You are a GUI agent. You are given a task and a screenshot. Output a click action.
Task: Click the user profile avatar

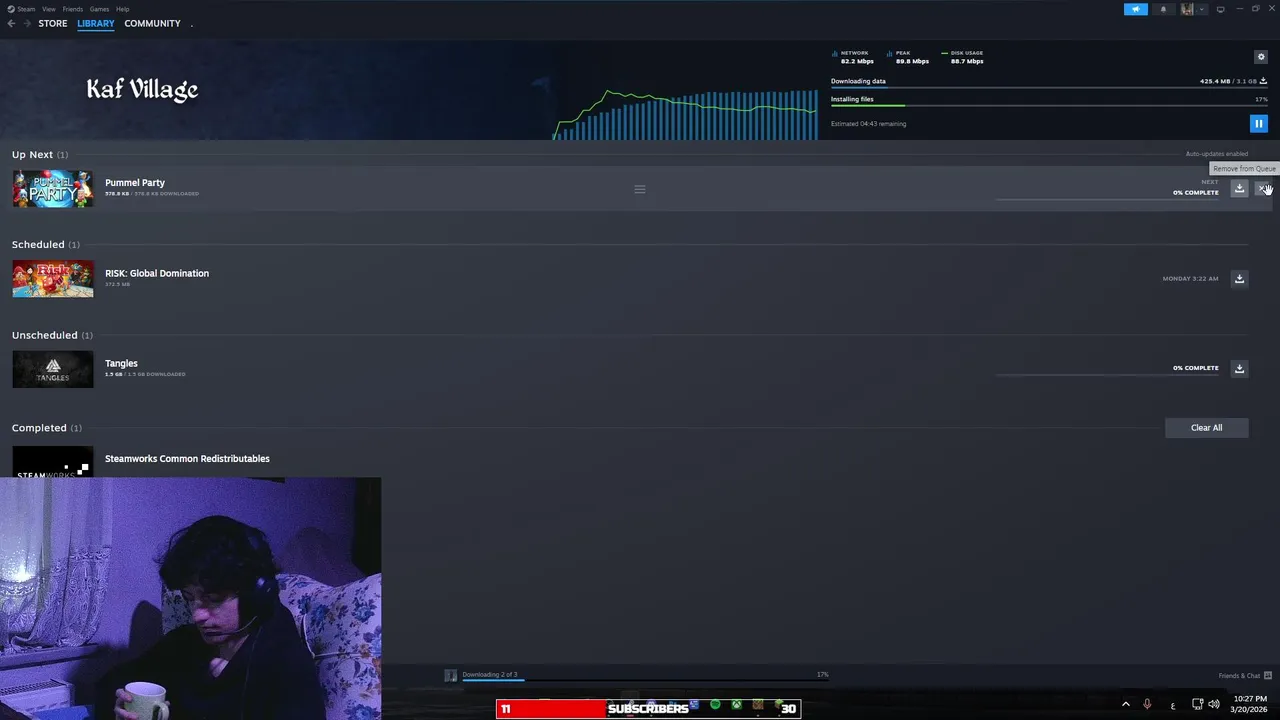pyautogui.click(x=1187, y=9)
